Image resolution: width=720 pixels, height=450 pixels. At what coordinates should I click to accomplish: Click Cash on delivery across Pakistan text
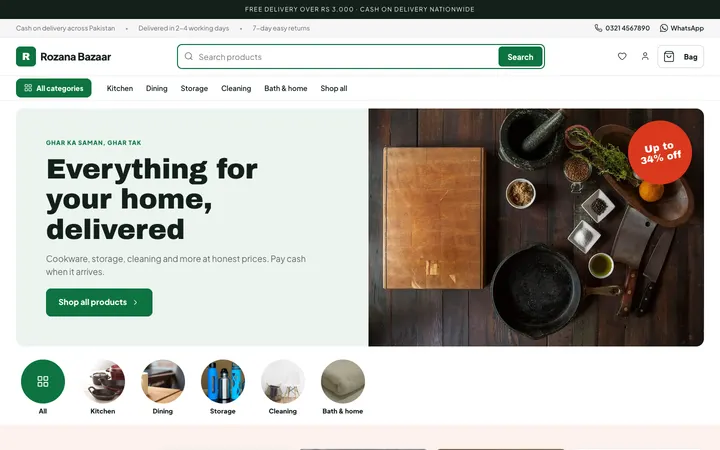point(65,28)
